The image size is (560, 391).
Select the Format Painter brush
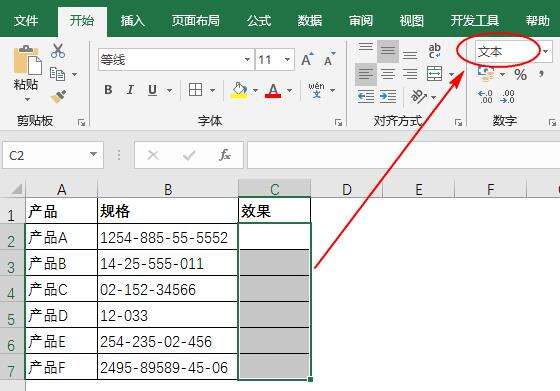[x=58, y=96]
